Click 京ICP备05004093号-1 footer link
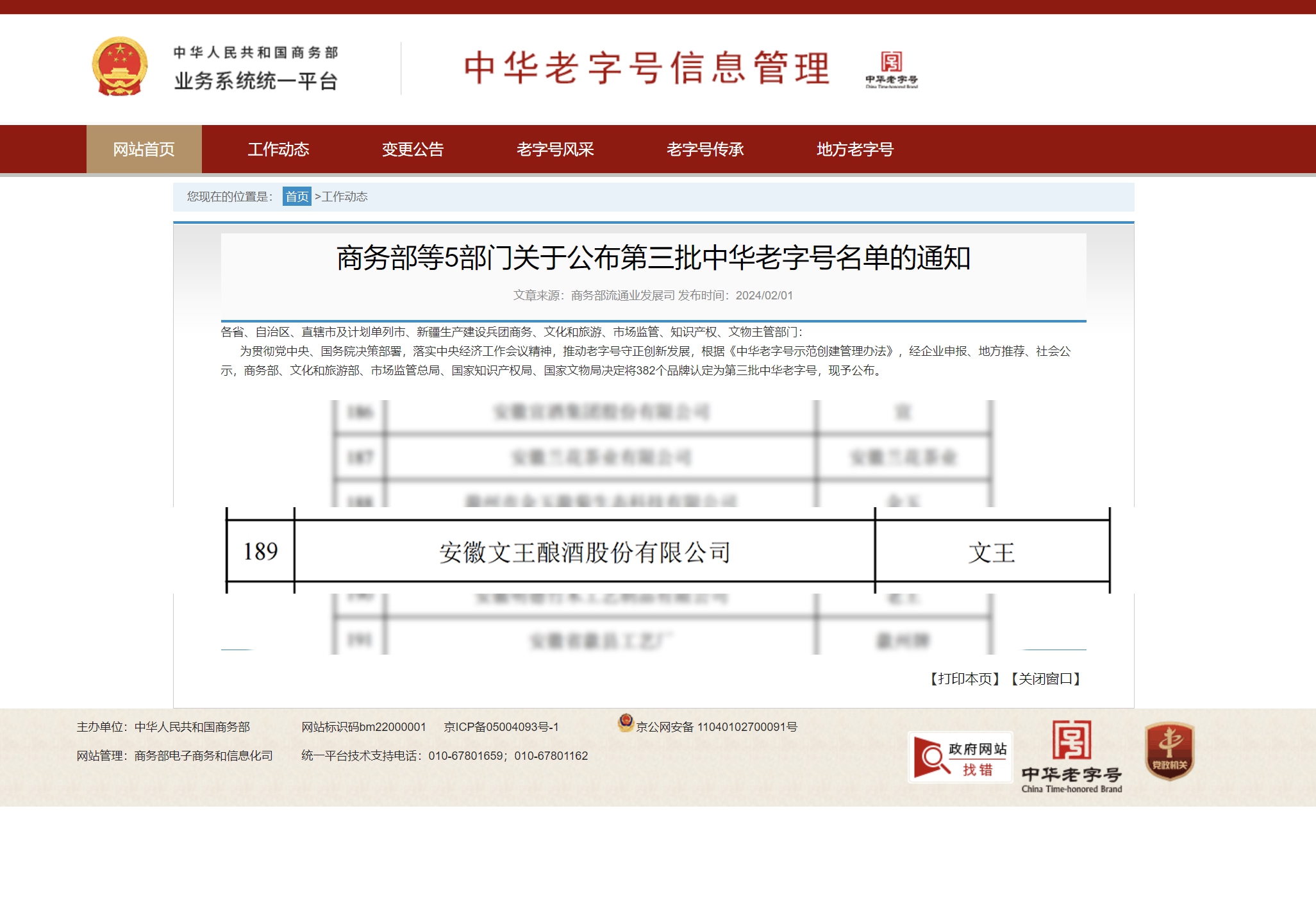The height and width of the screenshot is (906, 1316). point(501,727)
